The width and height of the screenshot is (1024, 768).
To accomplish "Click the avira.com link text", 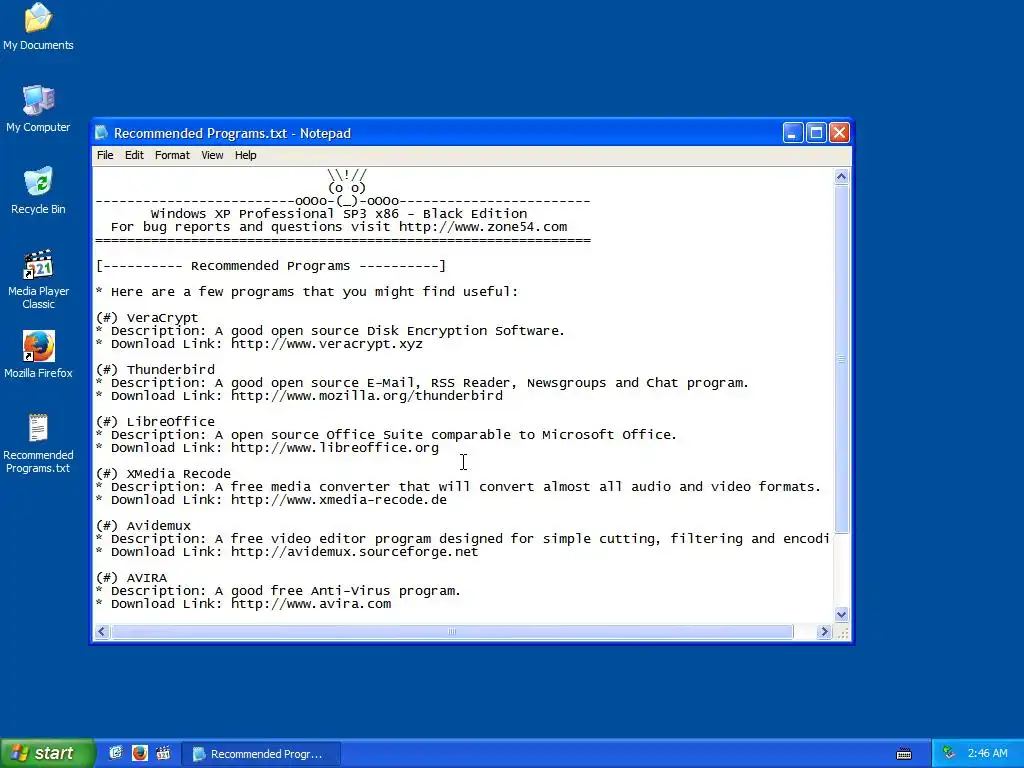I will (311, 604).
